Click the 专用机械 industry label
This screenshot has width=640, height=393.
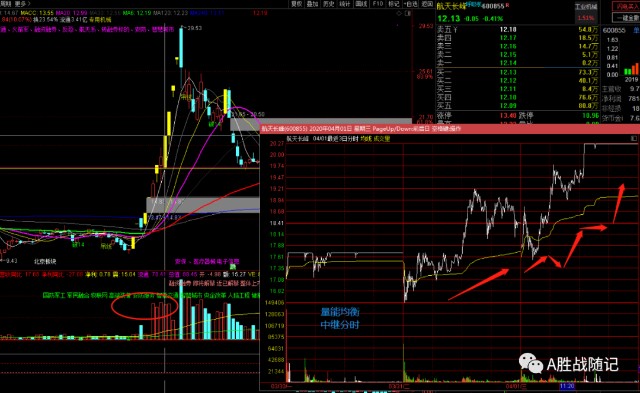coord(100,20)
